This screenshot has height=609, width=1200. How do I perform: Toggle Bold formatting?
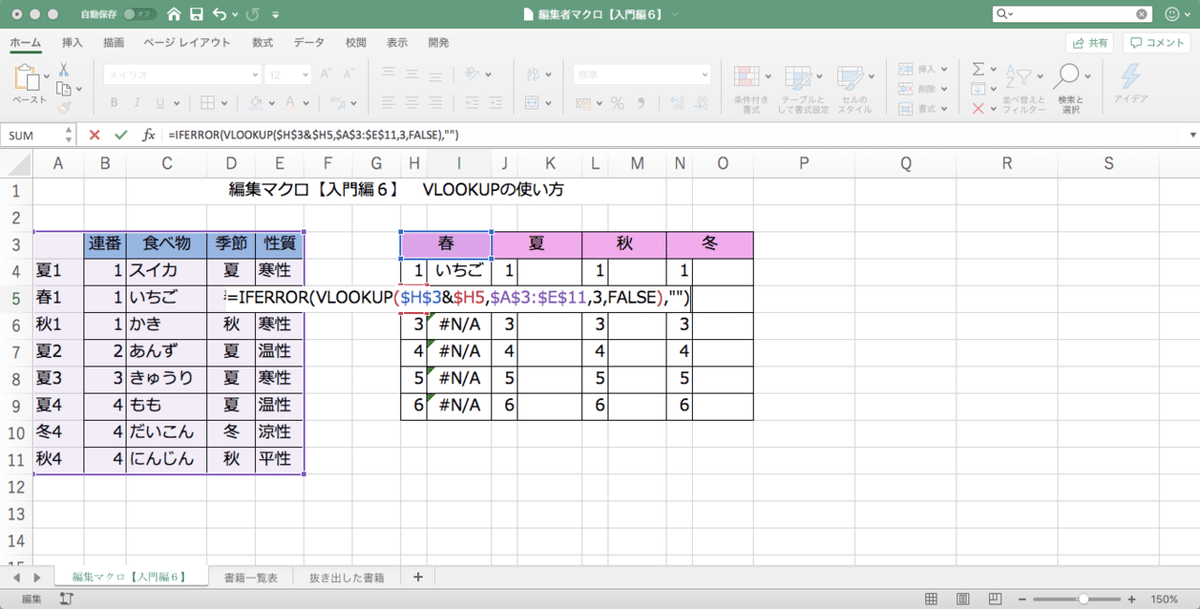[114, 103]
